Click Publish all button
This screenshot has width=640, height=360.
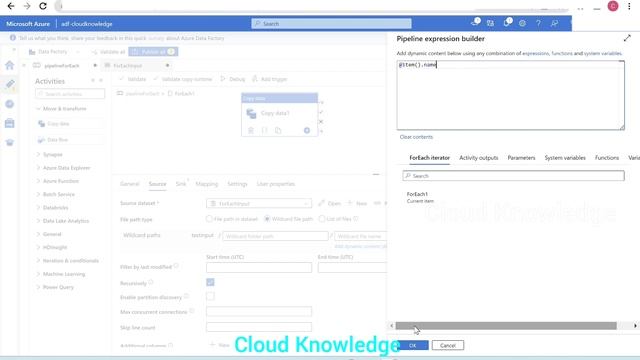153,52
